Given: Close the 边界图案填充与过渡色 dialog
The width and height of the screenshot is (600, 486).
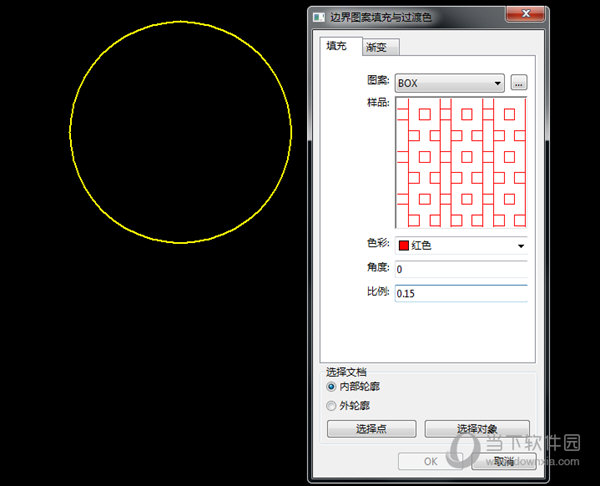Looking at the screenshot, I should [x=525, y=14].
